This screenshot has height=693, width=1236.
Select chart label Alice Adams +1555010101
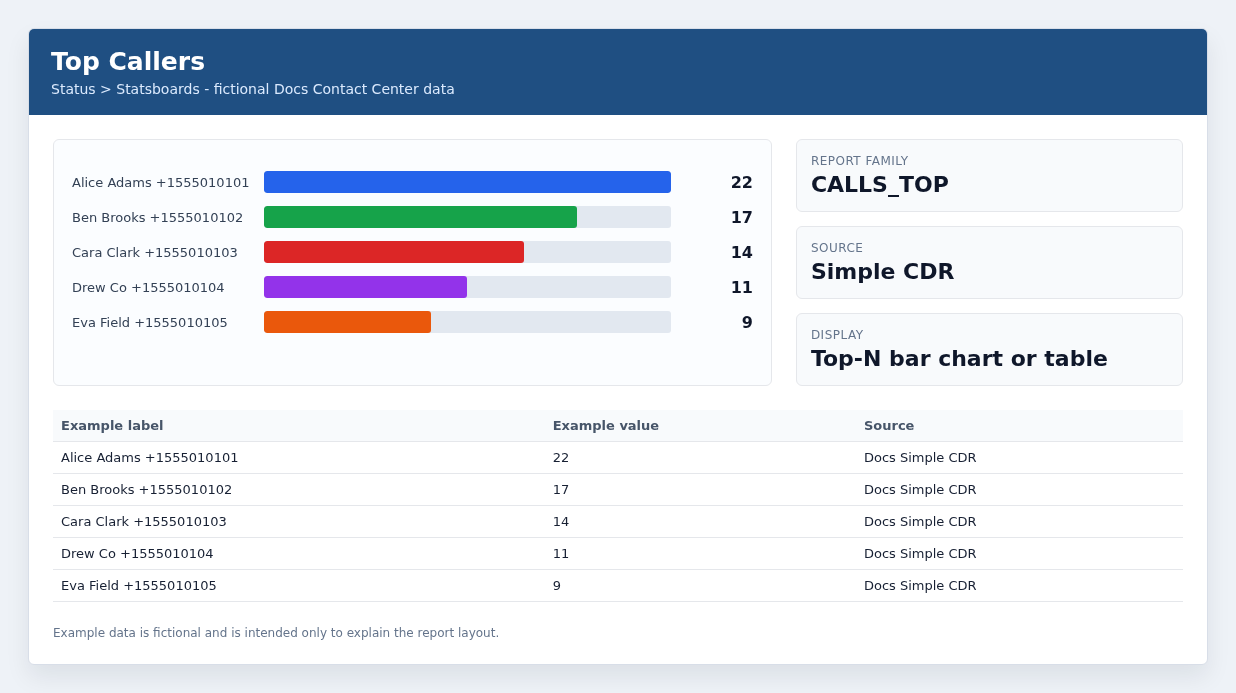click(161, 182)
